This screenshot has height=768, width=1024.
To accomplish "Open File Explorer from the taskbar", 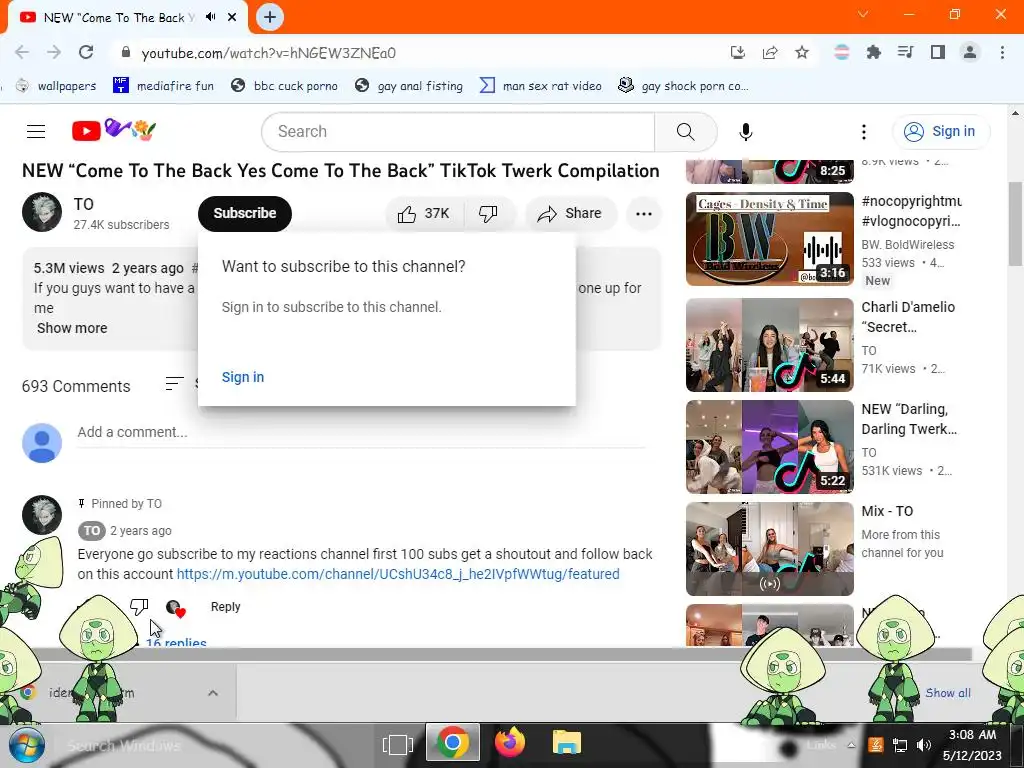I will (567, 744).
